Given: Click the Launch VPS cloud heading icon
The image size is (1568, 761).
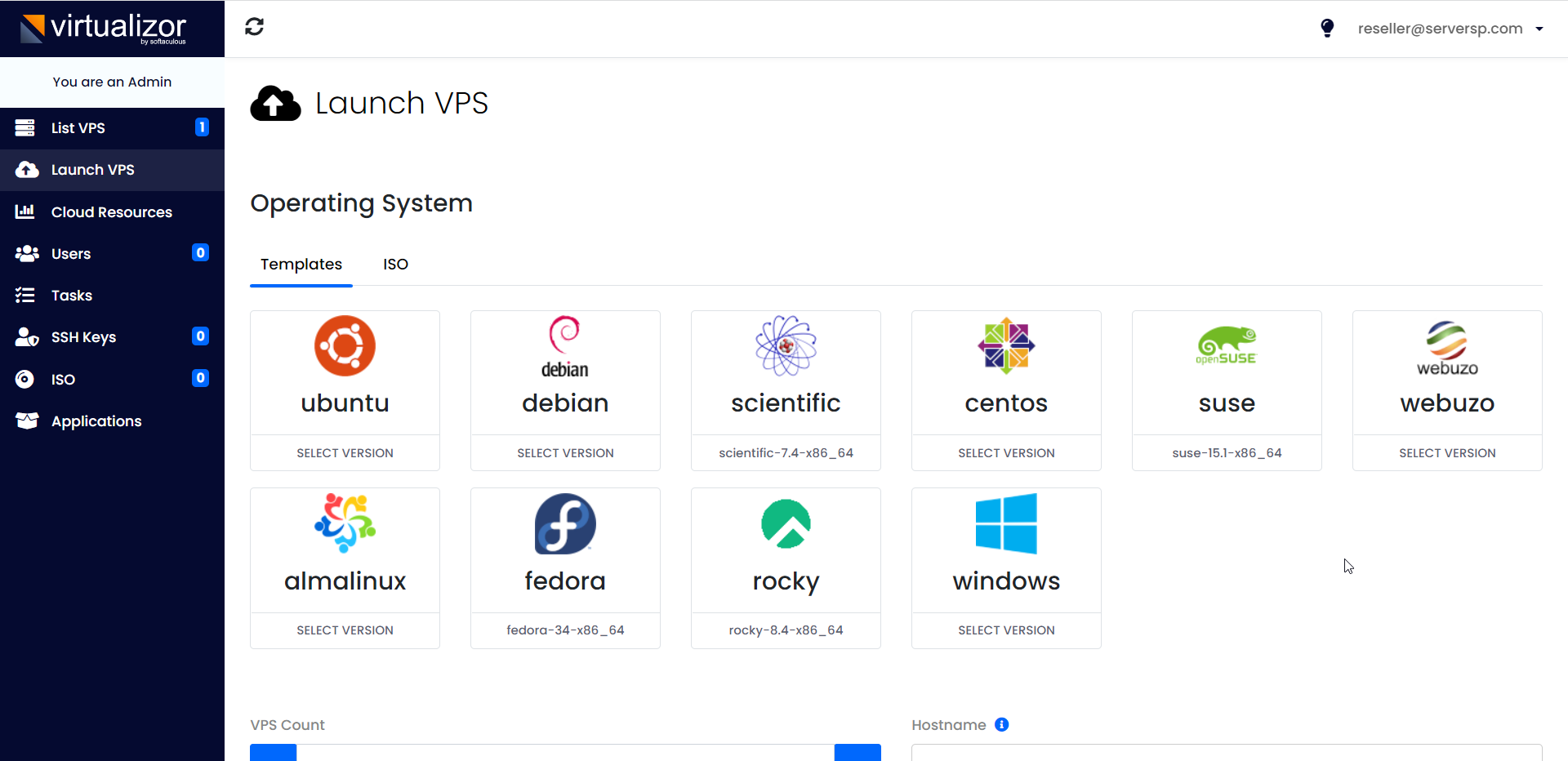Looking at the screenshot, I should [x=275, y=104].
